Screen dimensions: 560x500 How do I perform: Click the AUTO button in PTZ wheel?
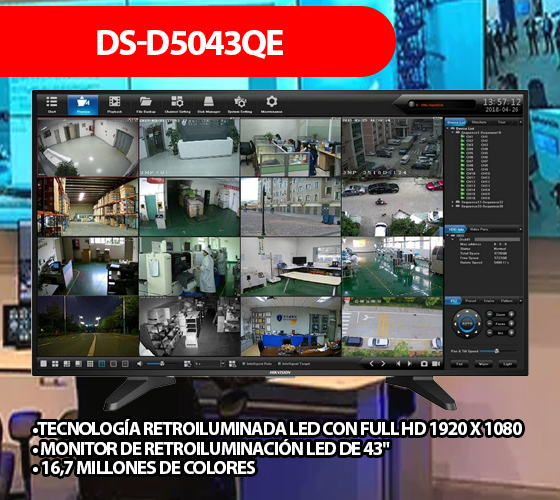pos(467,324)
